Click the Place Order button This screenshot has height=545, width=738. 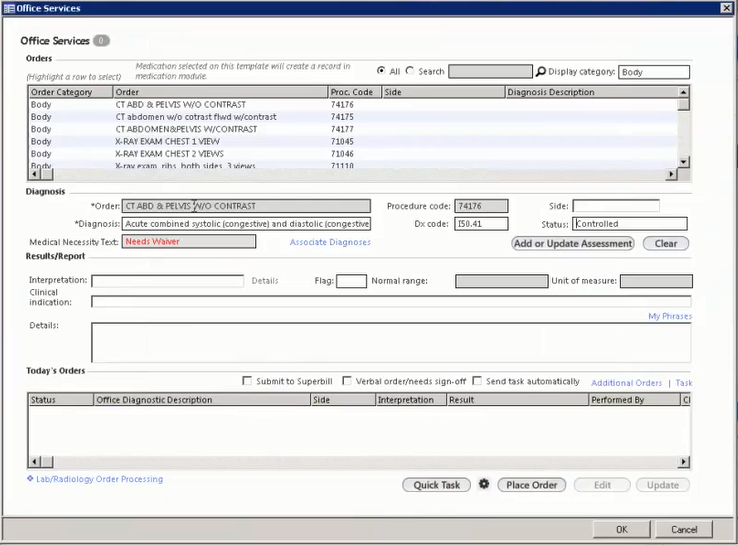tap(531, 485)
